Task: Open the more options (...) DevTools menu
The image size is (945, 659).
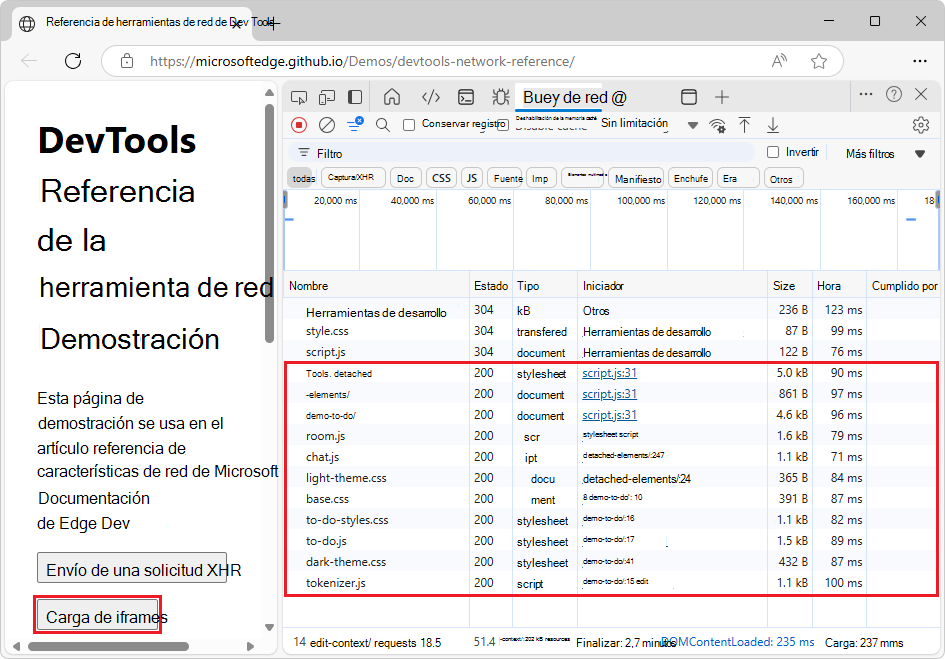Action: click(864, 93)
